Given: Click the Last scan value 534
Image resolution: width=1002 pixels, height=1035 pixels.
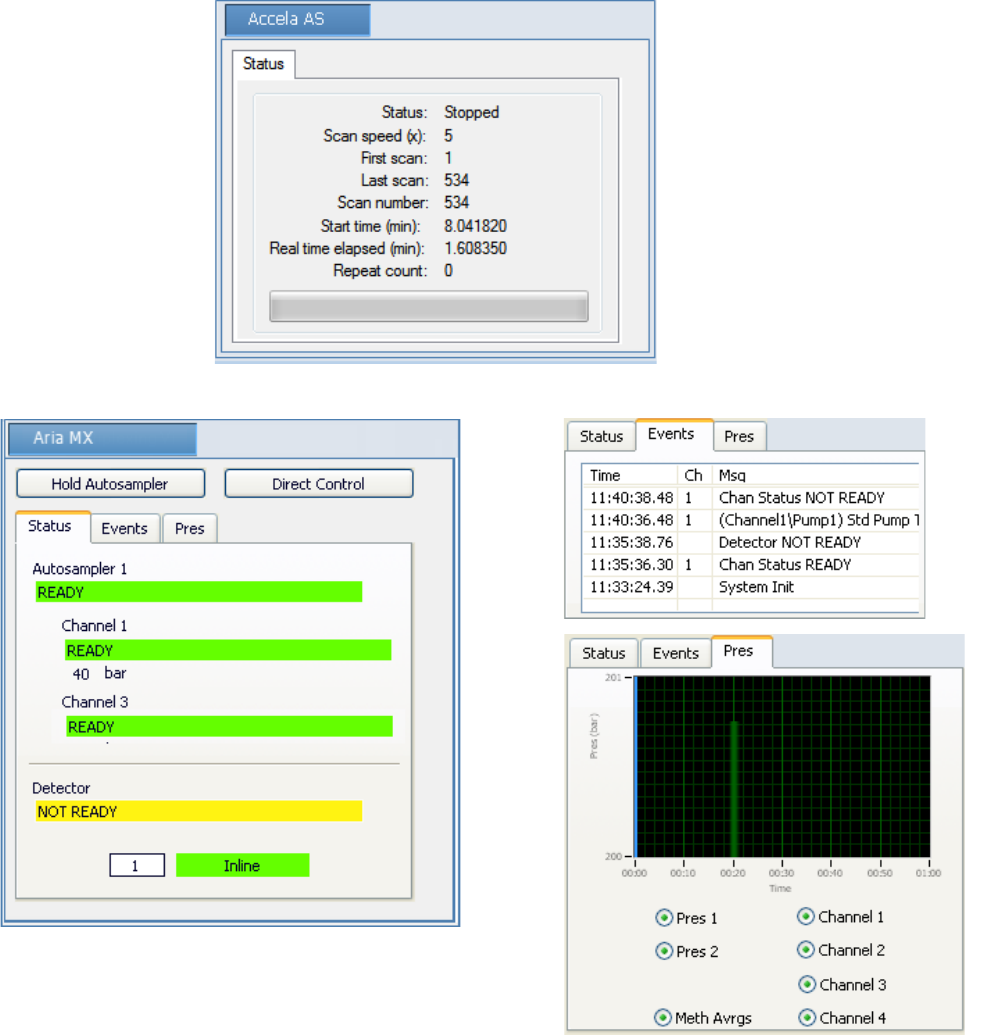Looking at the screenshot, I should [x=456, y=180].
